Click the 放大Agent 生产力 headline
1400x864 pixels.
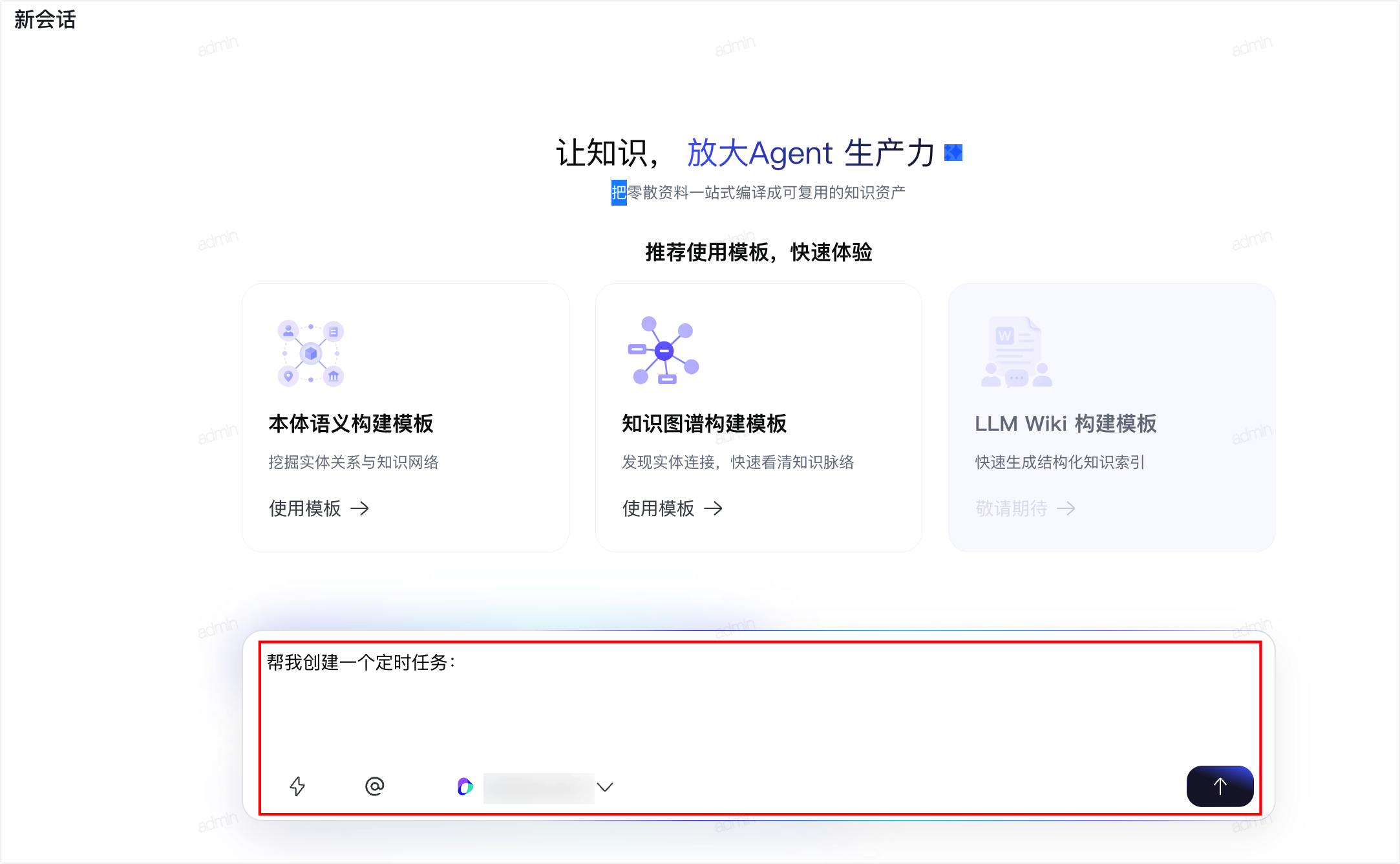811,153
